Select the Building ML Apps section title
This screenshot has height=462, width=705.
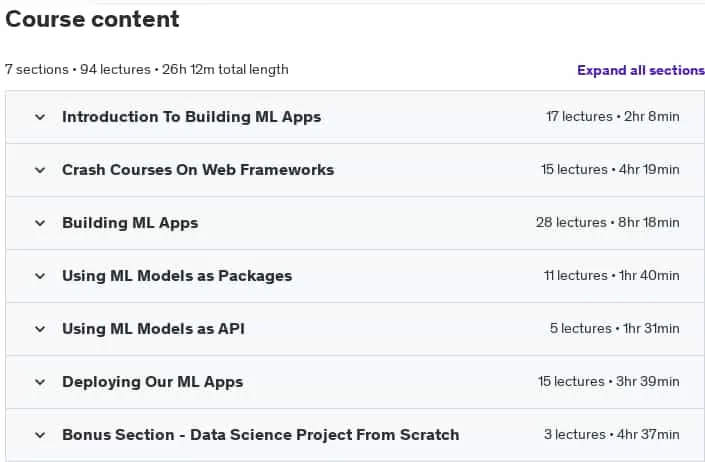(x=130, y=223)
